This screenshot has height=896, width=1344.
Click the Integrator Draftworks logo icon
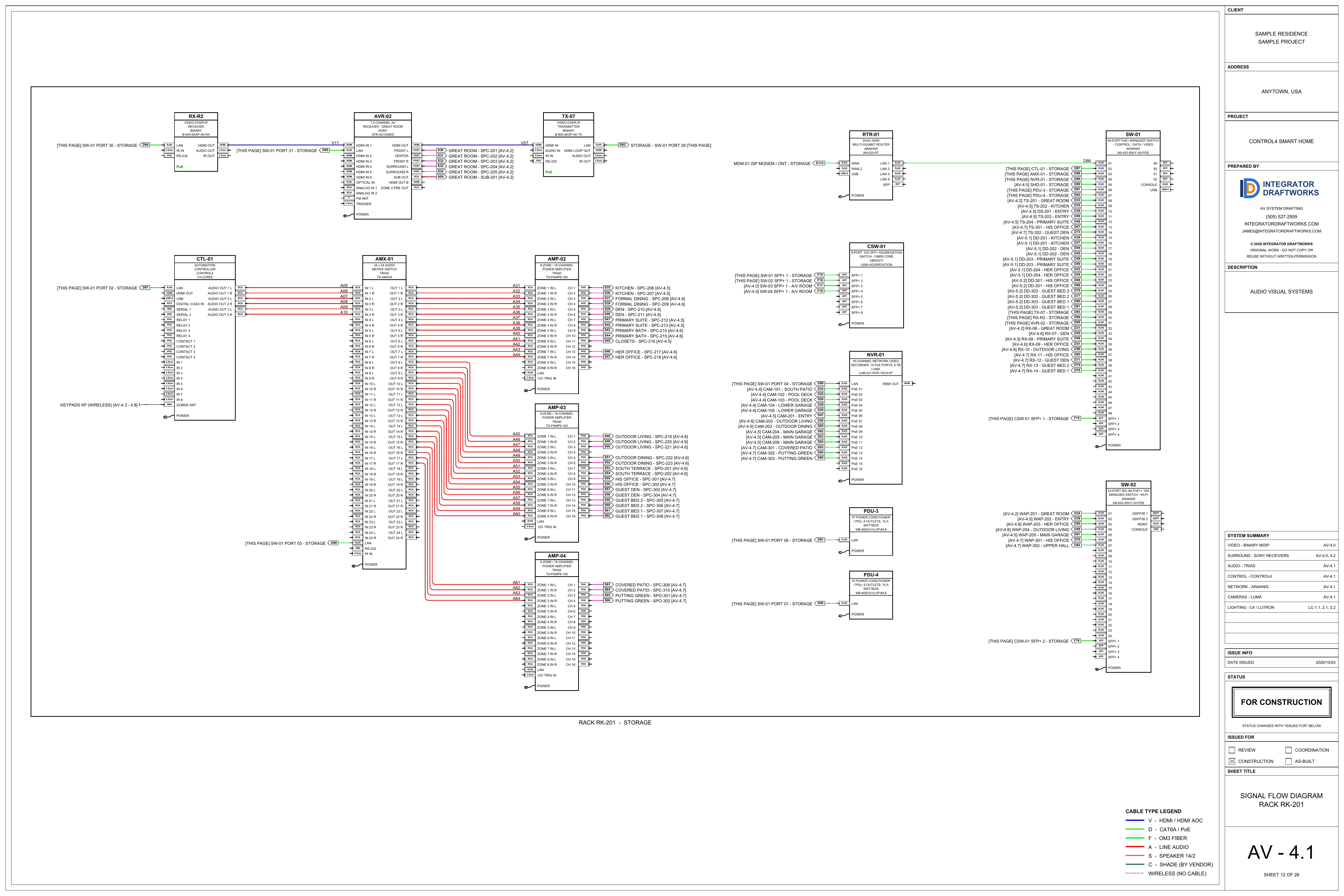tap(1249, 188)
